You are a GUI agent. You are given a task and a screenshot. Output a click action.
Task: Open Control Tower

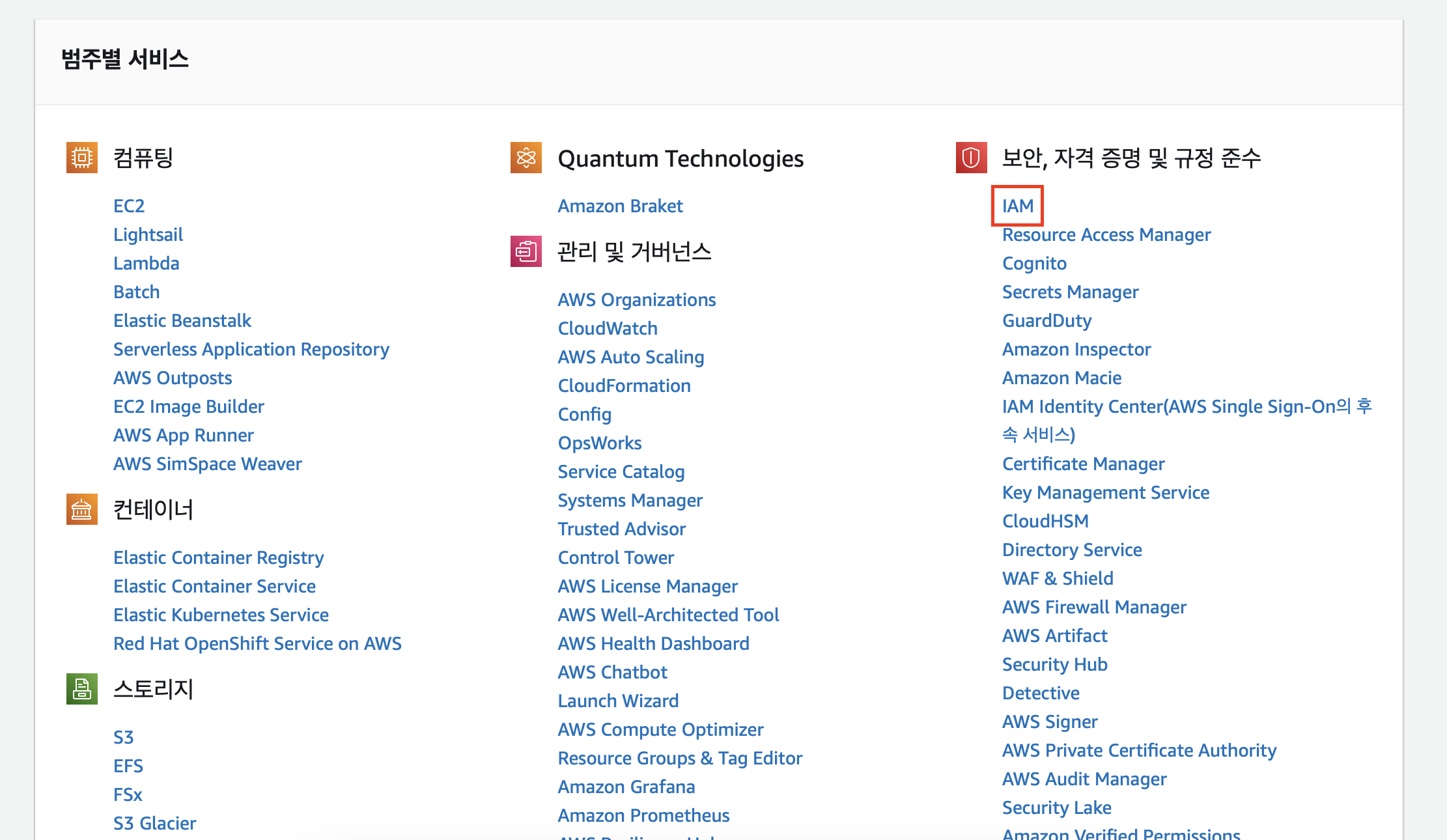(x=616, y=557)
